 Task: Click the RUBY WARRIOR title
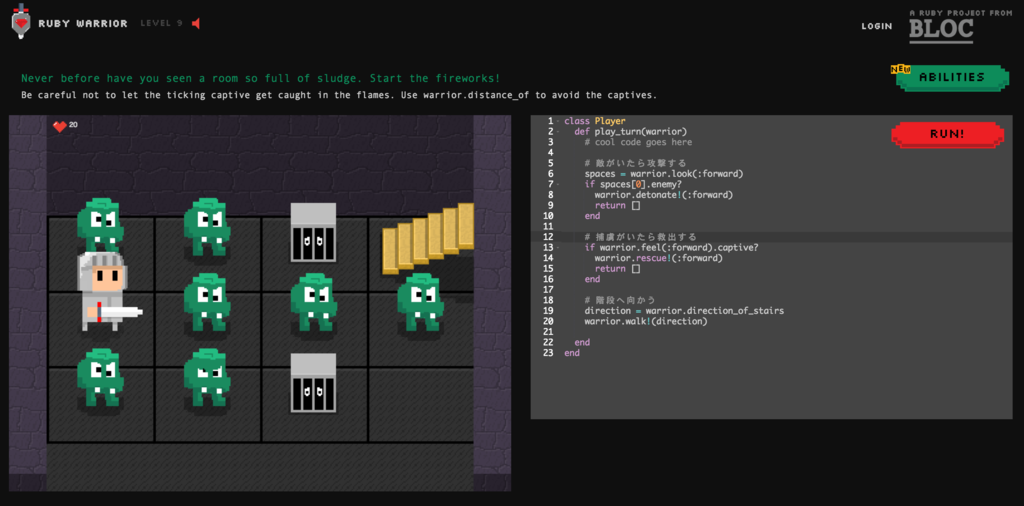click(83, 24)
